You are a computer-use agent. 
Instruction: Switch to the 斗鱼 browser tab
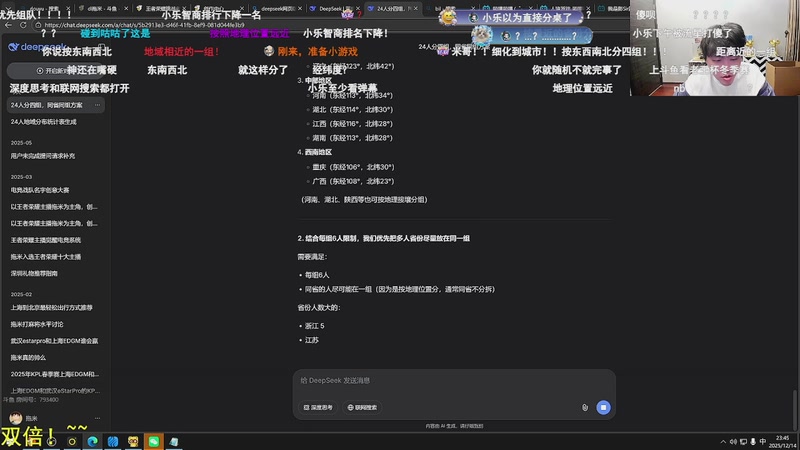click(x=102, y=9)
